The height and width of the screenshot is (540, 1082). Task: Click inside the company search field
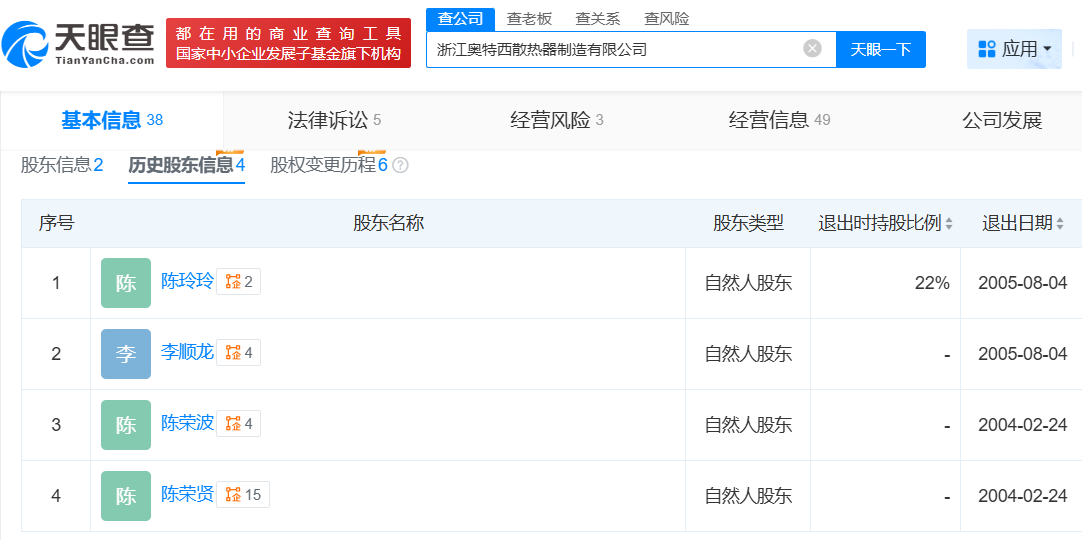point(615,49)
